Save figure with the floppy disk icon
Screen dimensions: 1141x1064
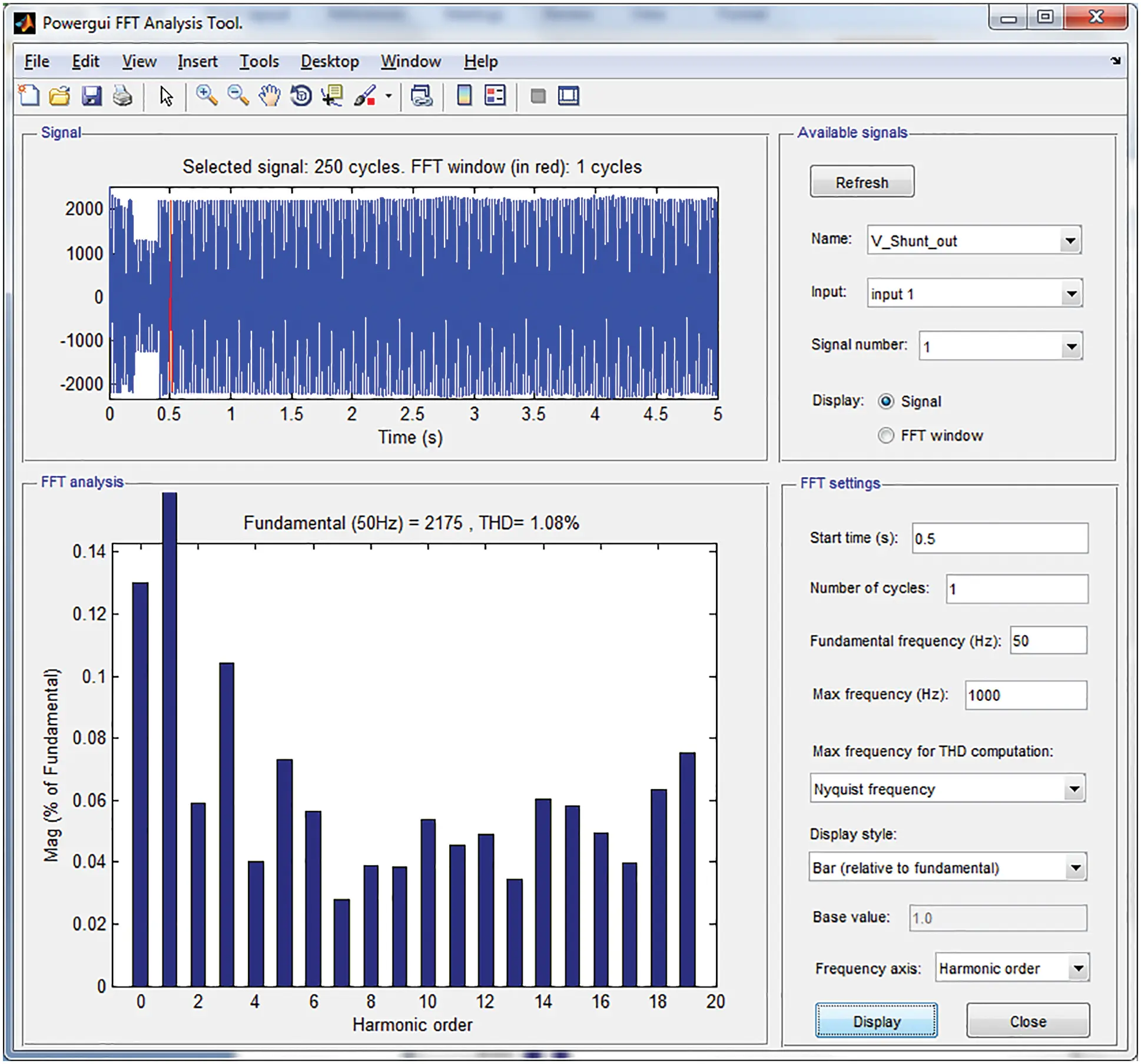click(x=91, y=96)
